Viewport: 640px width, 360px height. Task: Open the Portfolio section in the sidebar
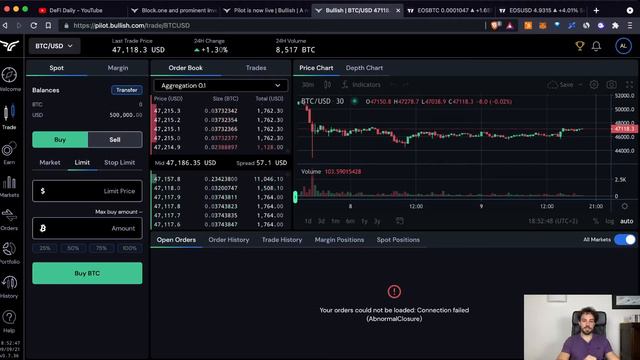[x=9, y=253]
